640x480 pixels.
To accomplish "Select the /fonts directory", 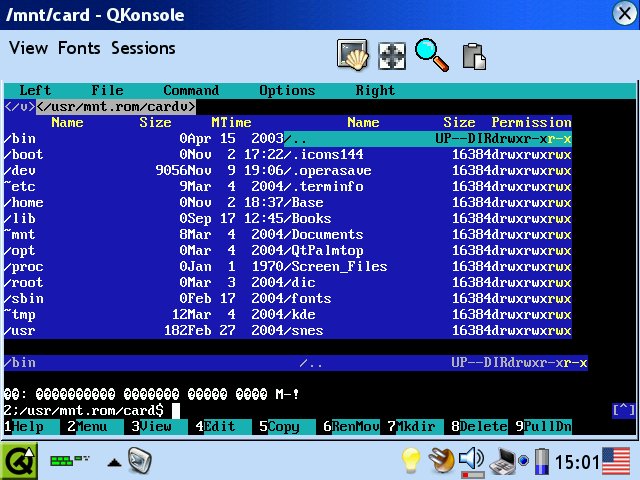I will 428,298.
